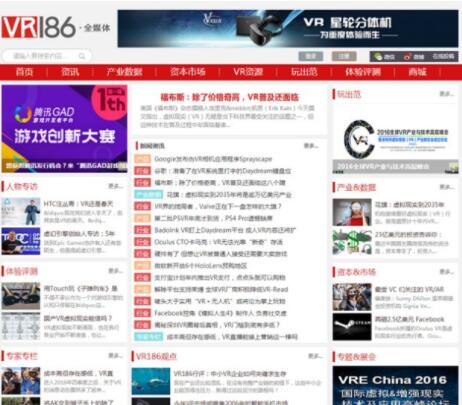462x405 pixels.
Task: Open the 腾讯GAD 游戏创新大赛 banner image
Action: 64,129
